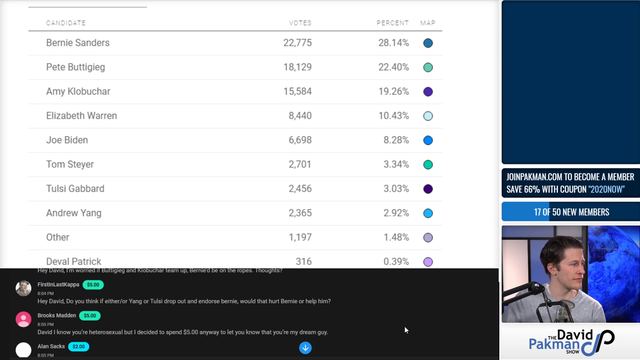Click the Brooks Madden username in chat
Screen dimensions: 640x360
pos(57,316)
